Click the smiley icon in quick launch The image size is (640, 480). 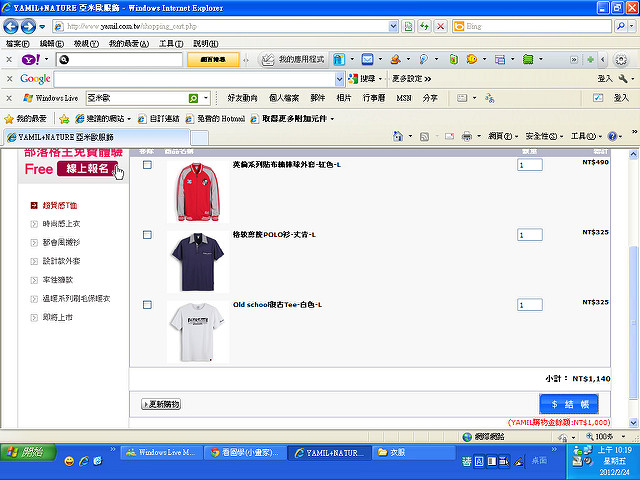pos(69,461)
